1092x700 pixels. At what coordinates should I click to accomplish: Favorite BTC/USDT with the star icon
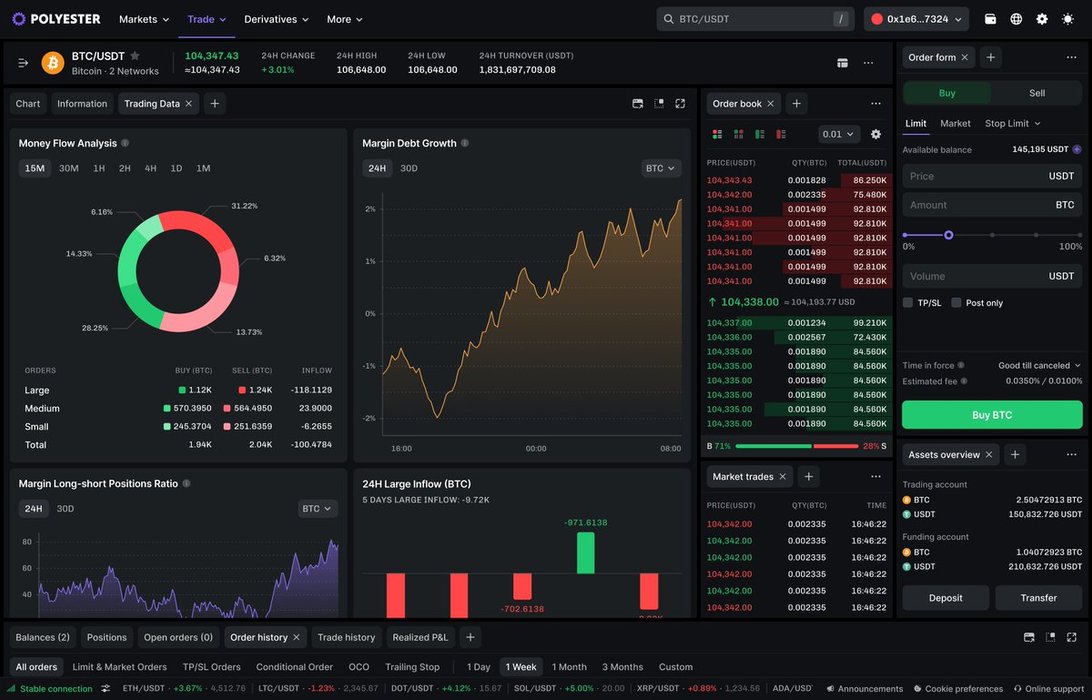(x=135, y=56)
